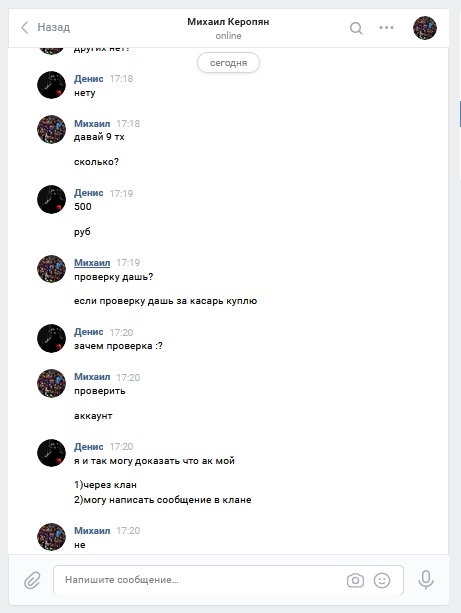
Task: Open the three-dots actions menu
Action: 386,27
